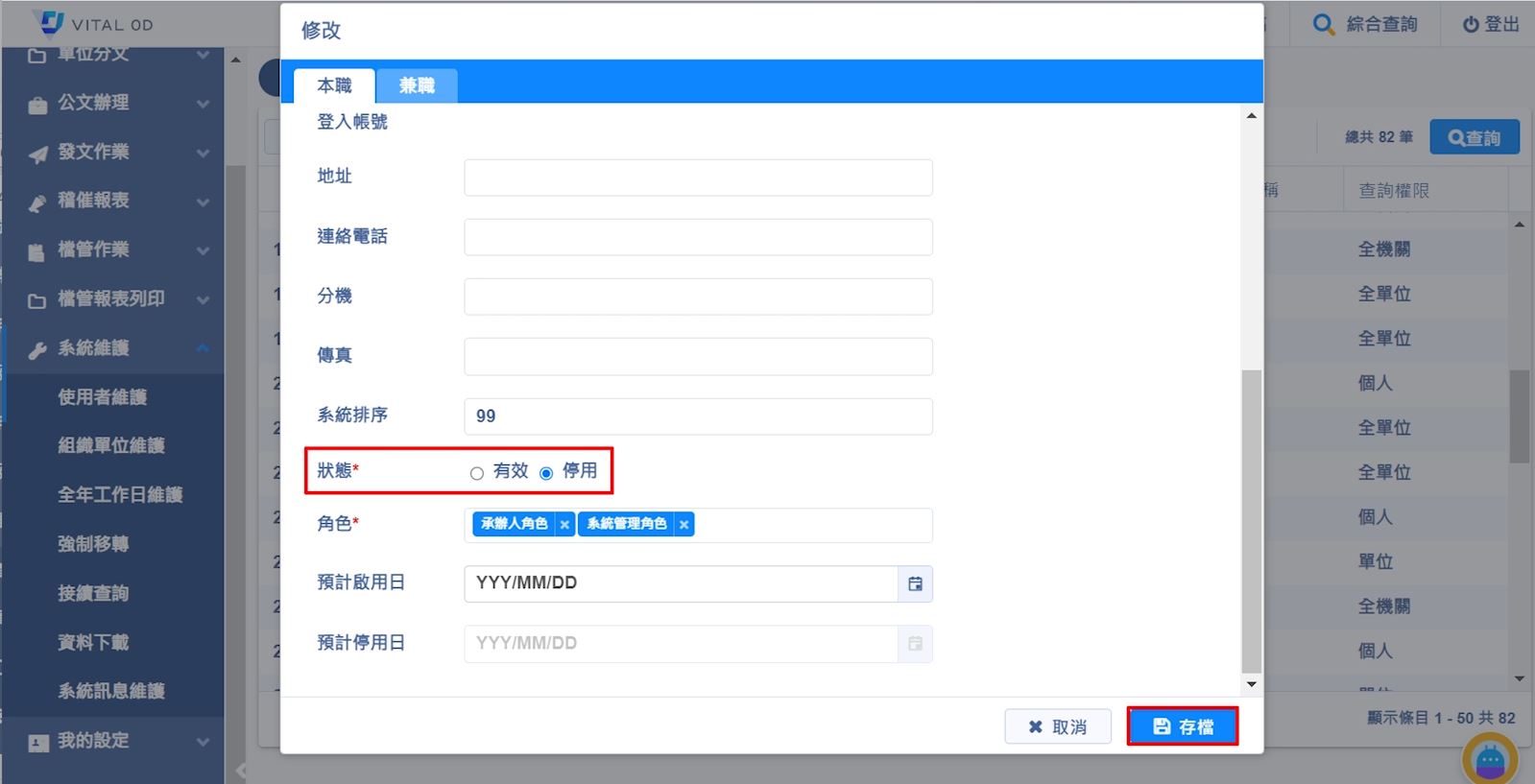
Task: Select the 有效 status radio button
Action: point(477,473)
